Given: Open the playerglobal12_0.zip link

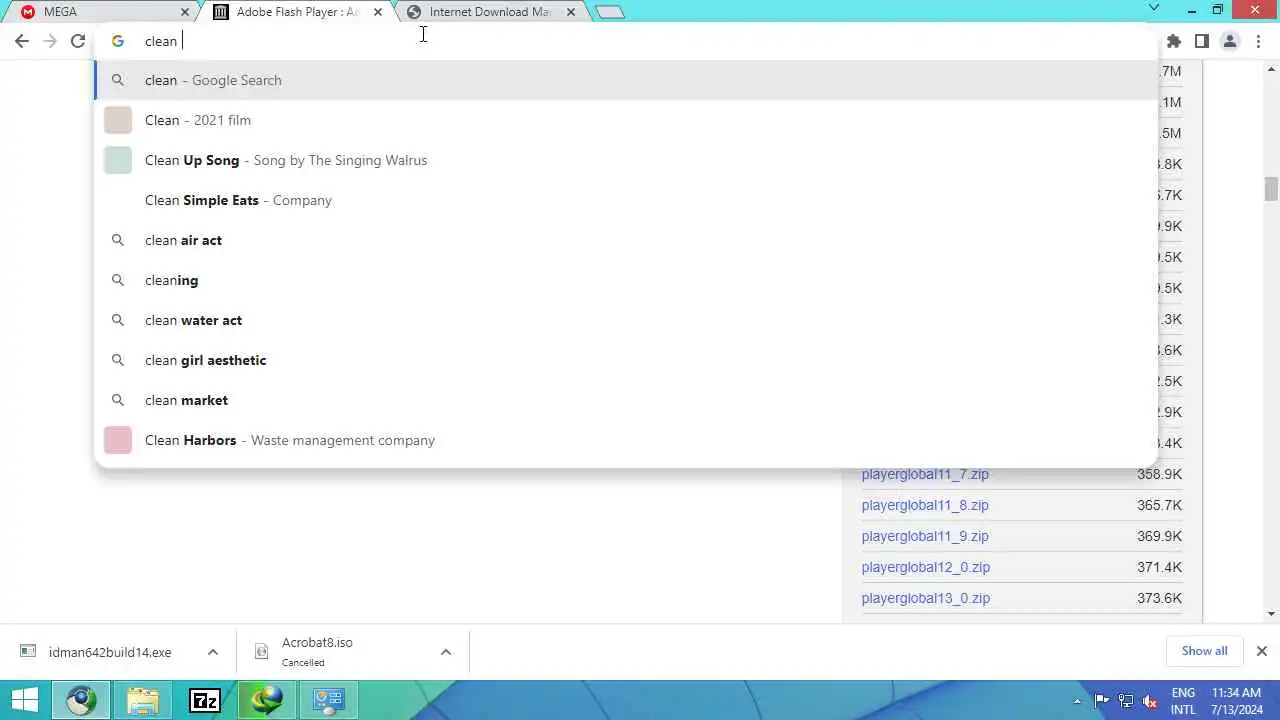Looking at the screenshot, I should [926, 567].
